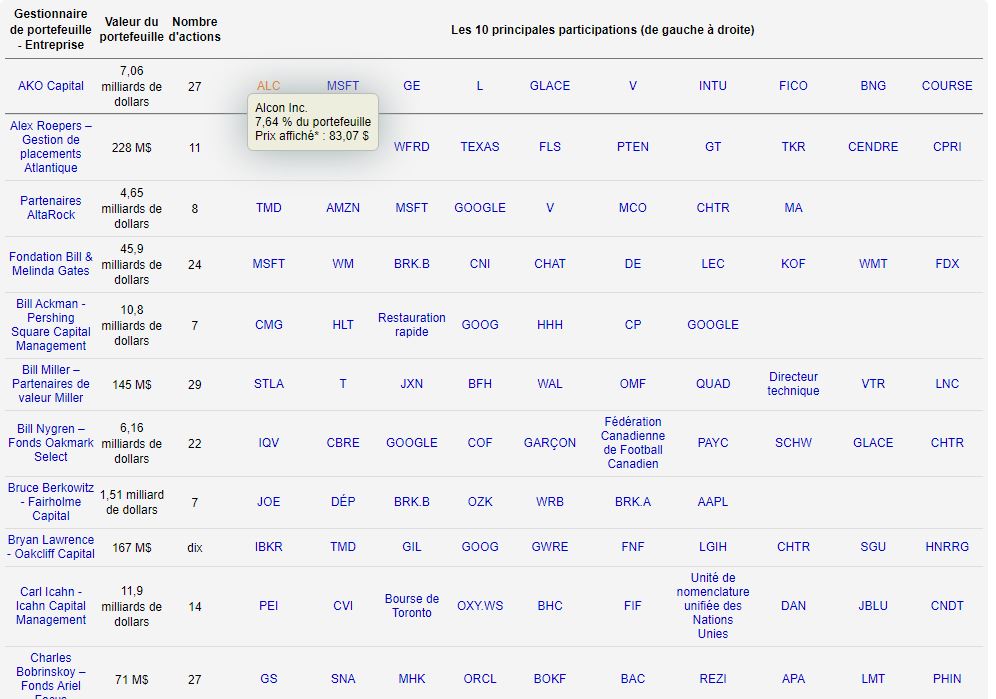This screenshot has height=699, width=996.
Task: Click the AKO Capital portfolio manager link
Action: pyautogui.click(x=50, y=86)
